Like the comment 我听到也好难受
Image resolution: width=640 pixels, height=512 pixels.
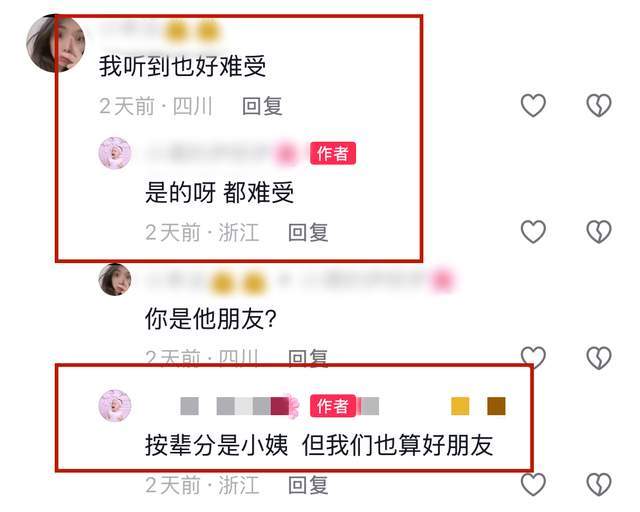[533, 105]
